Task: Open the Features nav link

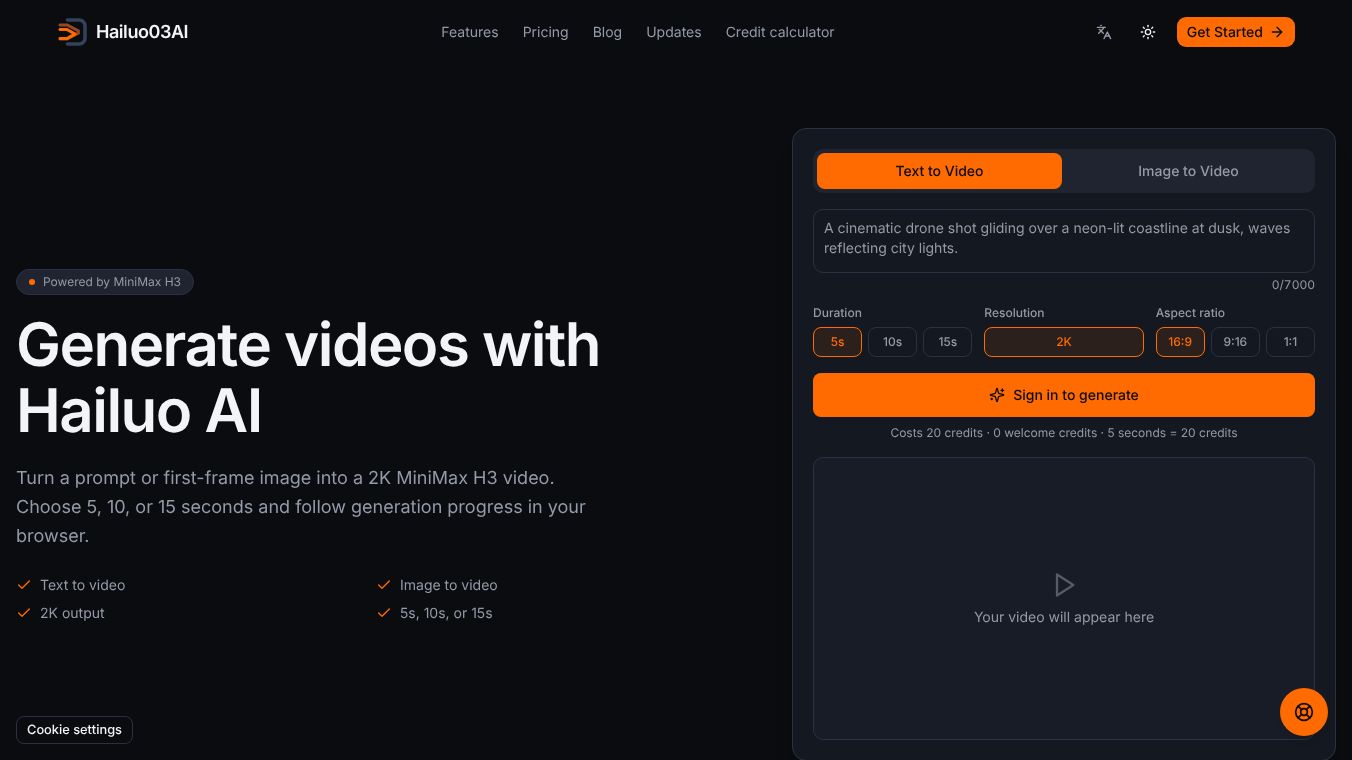Action: pos(470,32)
